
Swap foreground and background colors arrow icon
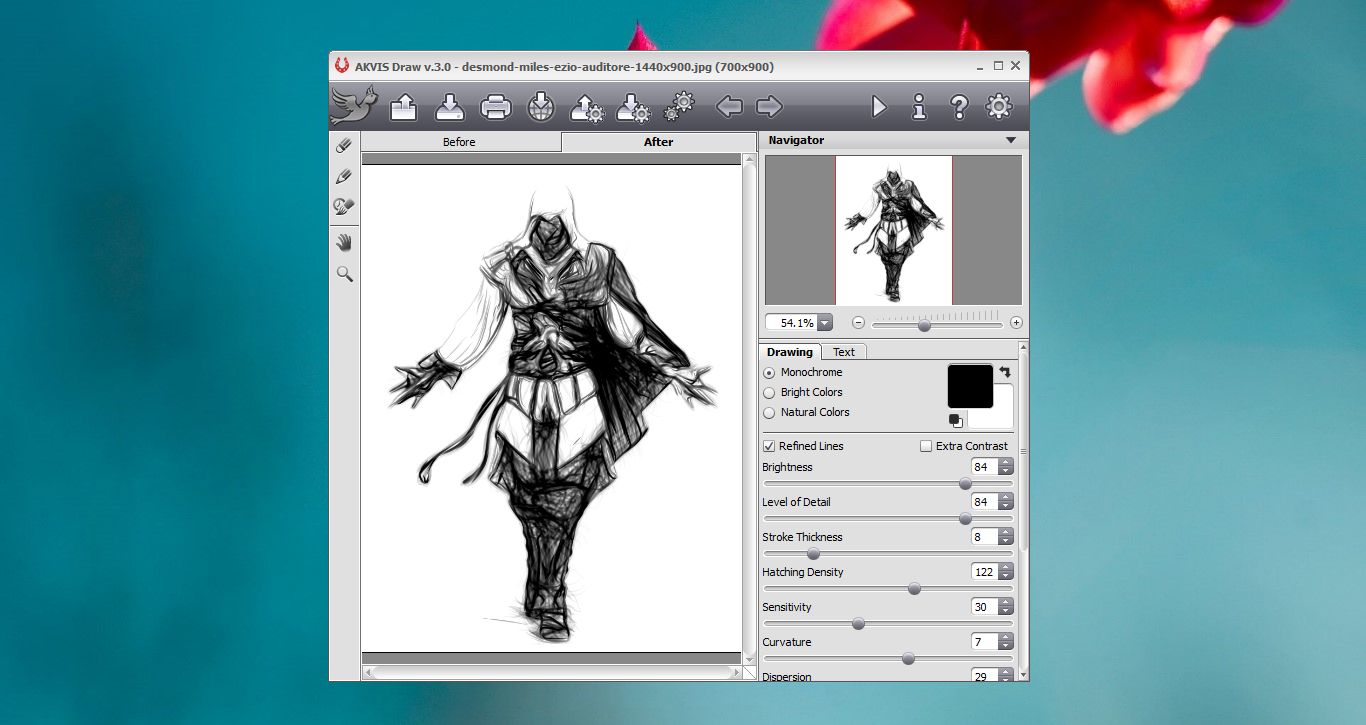[x=1005, y=372]
